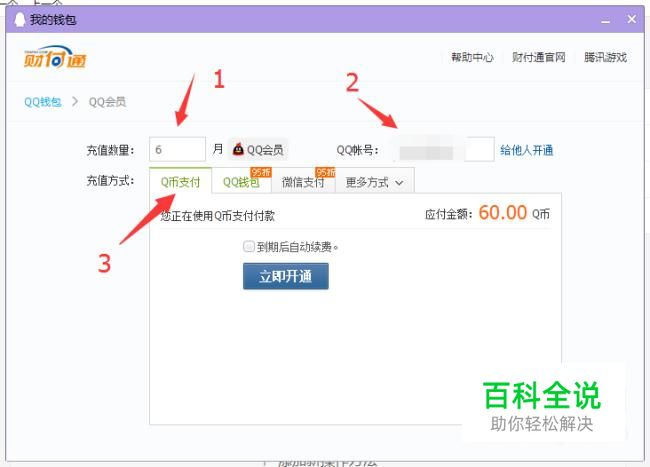The image size is (650, 467).
Task: Expand the 更多方式 dropdown
Action: coord(374,182)
